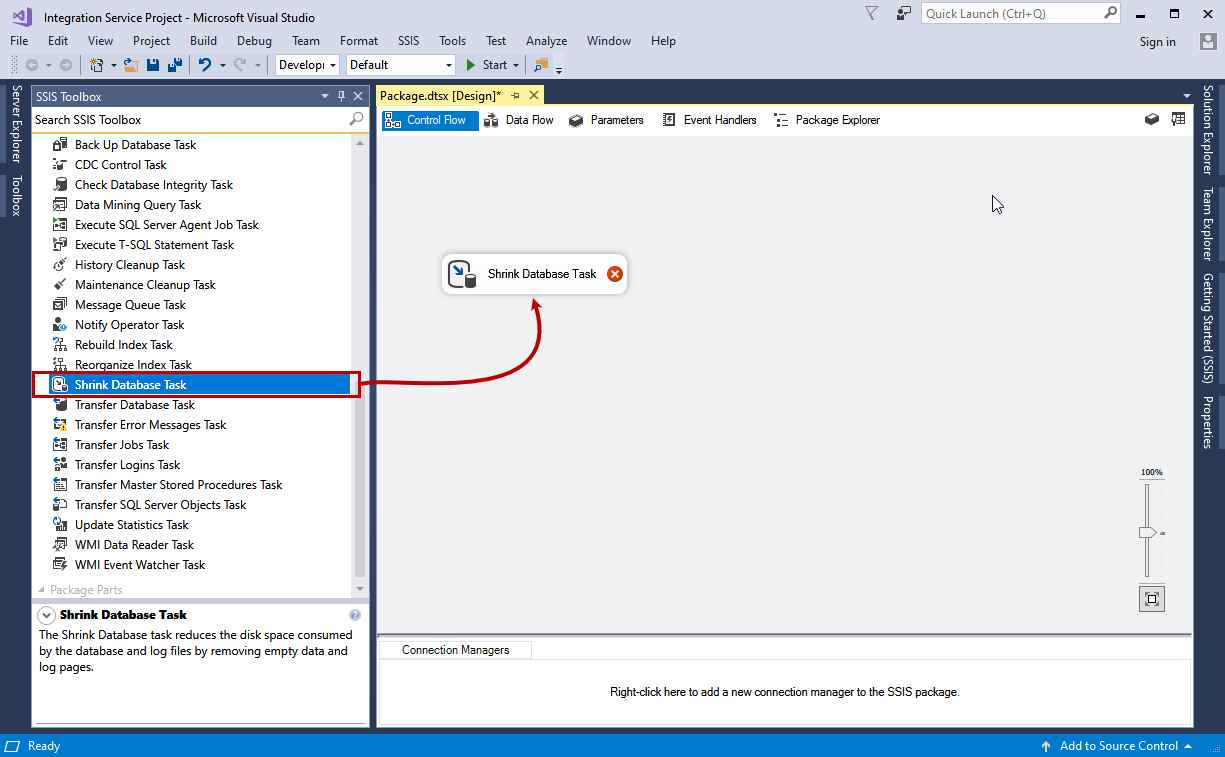Open the Server Explorer side tab
The height and width of the screenshot is (757, 1225).
click(16, 124)
